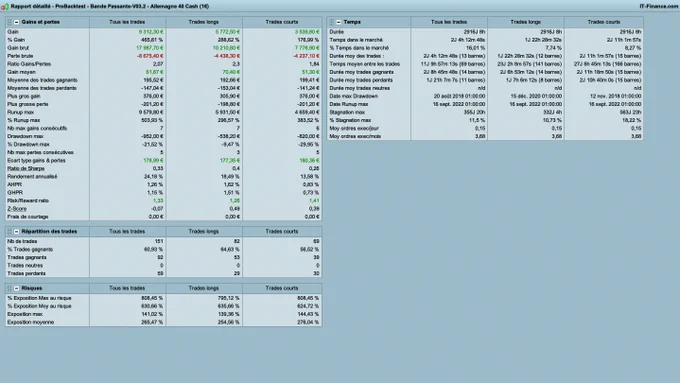The height and width of the screenshot is (383, 680).
Task: Select the Exposition moyenne row label
Action: pos(30,323)
